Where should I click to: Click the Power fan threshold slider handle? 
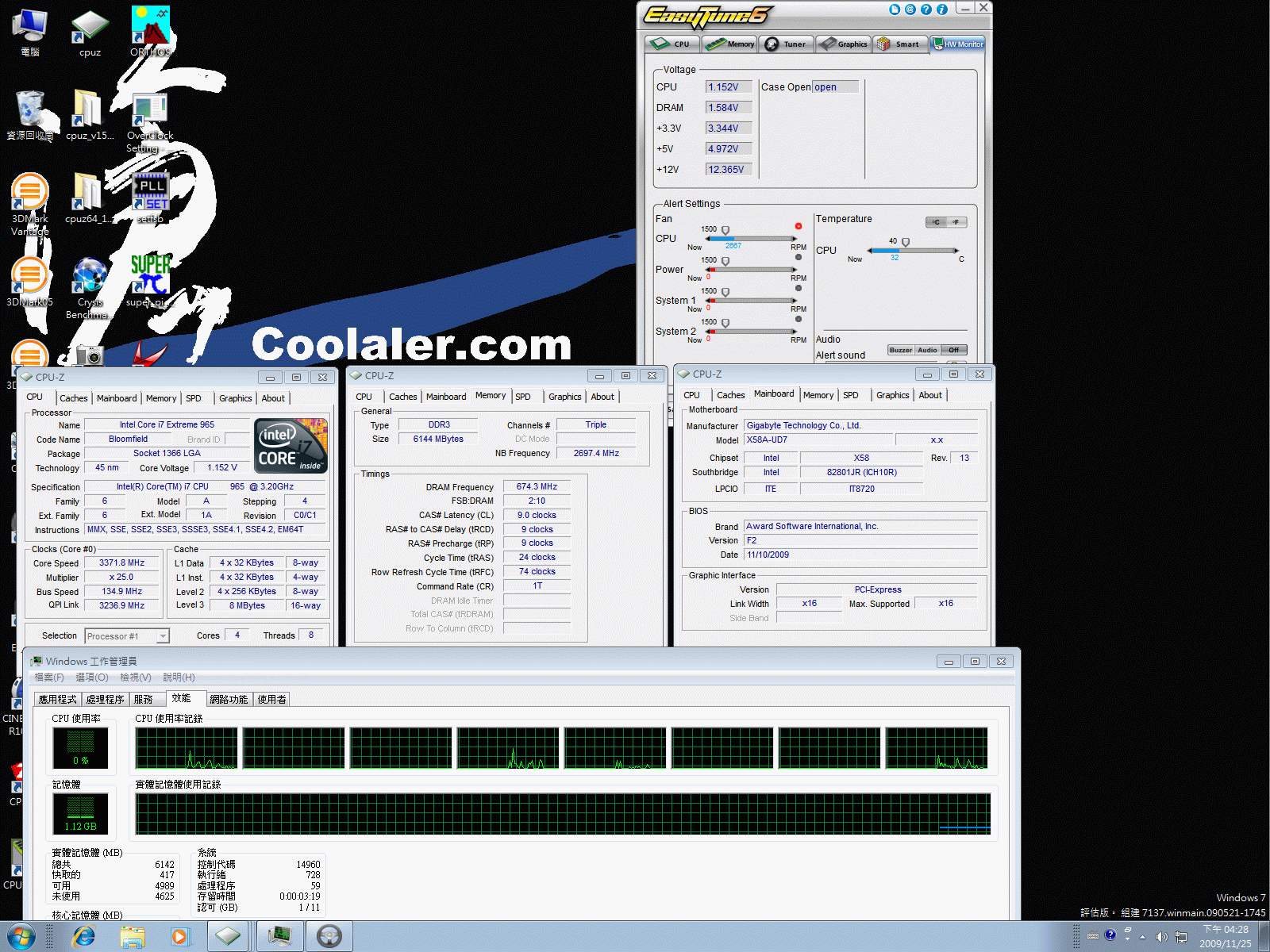click(x=725, y=261)
